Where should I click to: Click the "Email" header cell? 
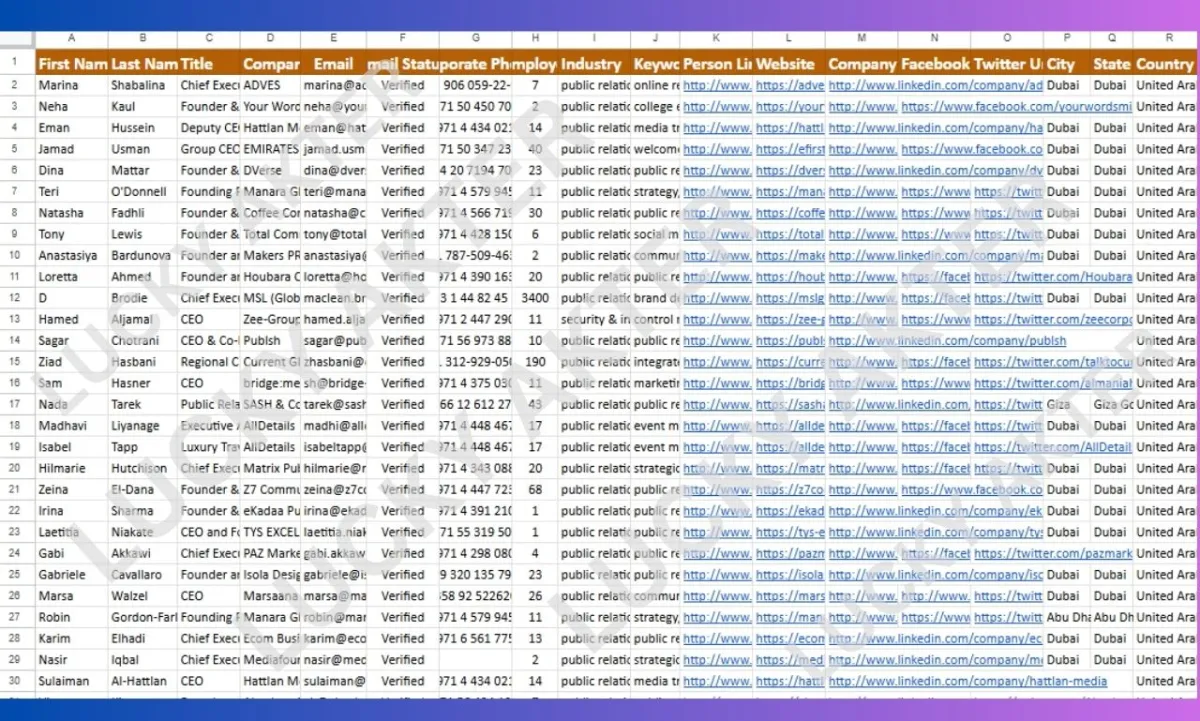pyautogui.click(x=334, y=63)
